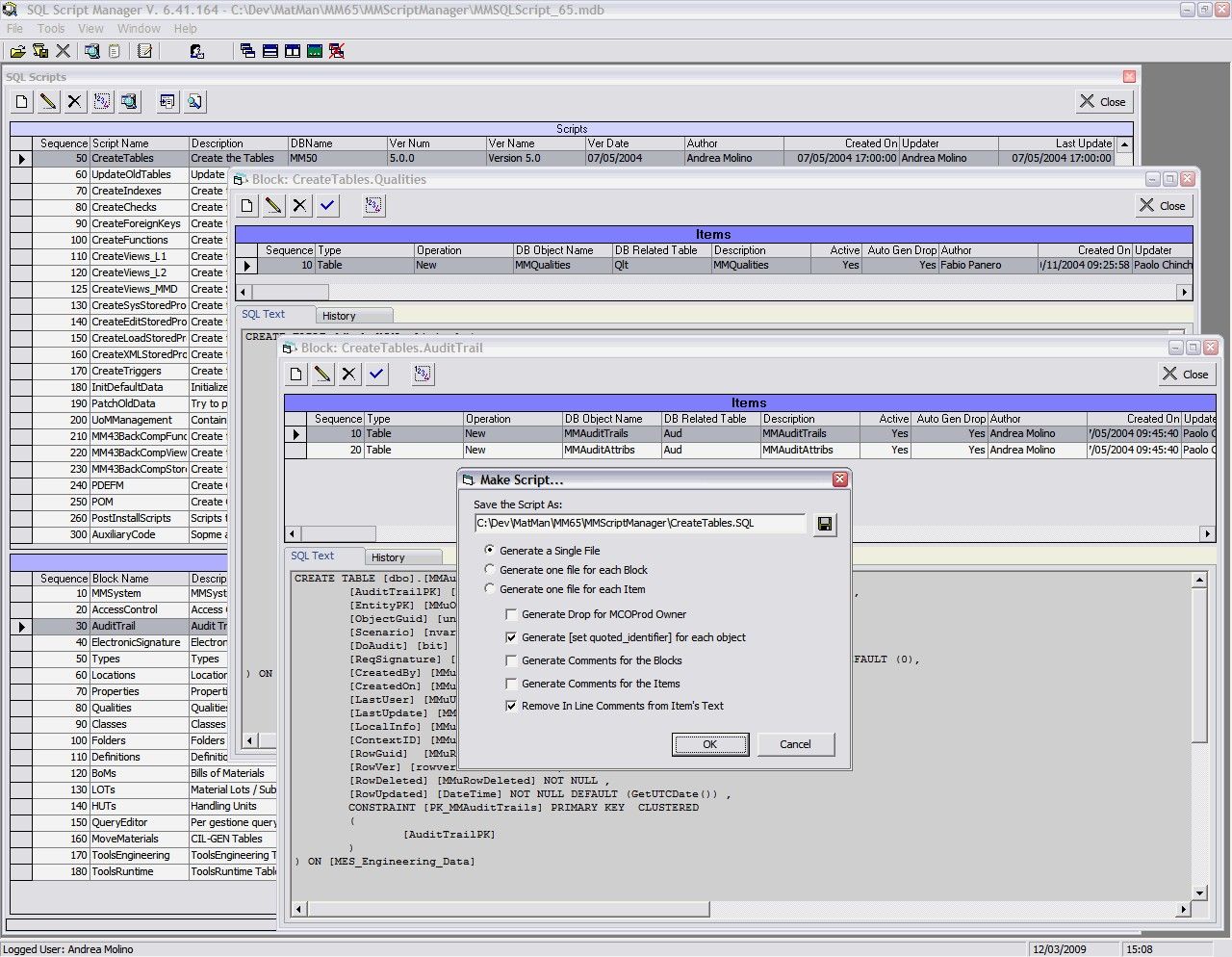
Task: Open the Help menu
Action: [x=185, y=28]
